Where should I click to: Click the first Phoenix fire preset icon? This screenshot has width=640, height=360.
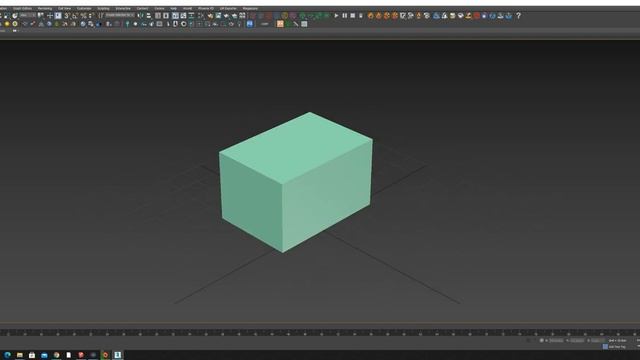[371, 16]
